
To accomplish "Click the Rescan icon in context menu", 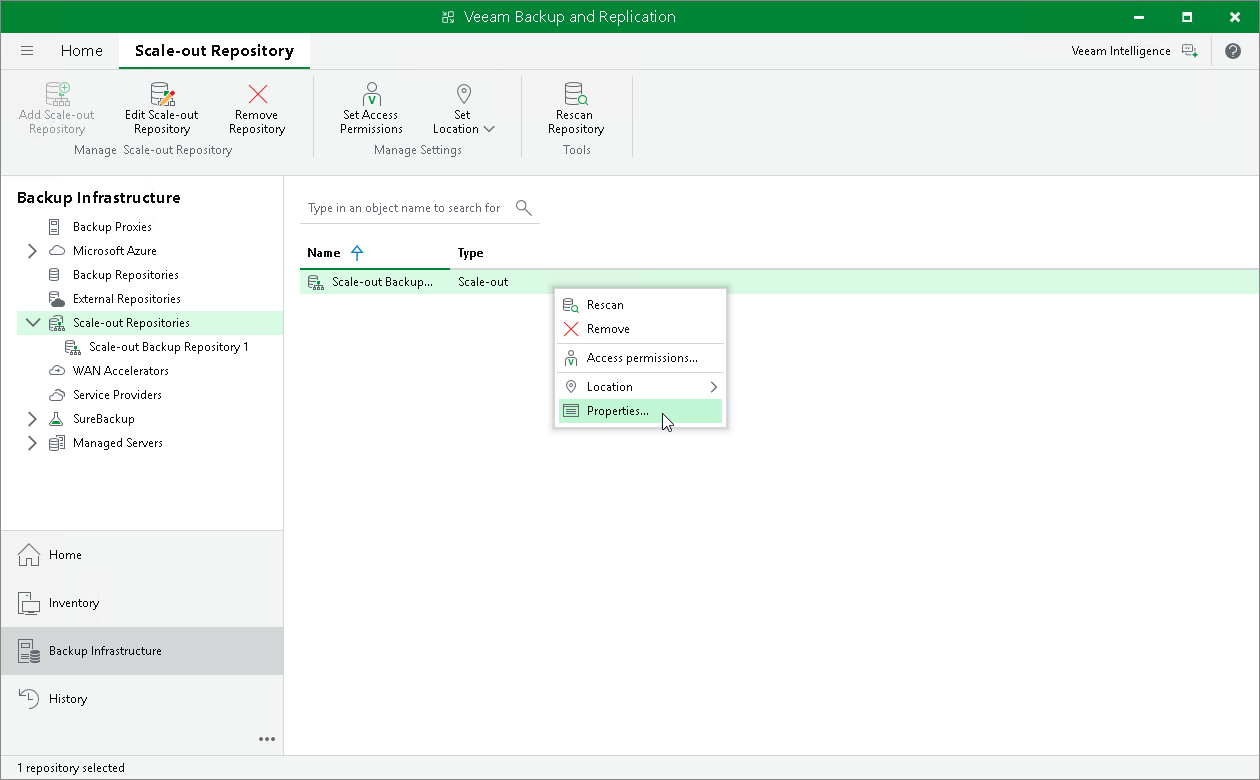I will point(571,305).
